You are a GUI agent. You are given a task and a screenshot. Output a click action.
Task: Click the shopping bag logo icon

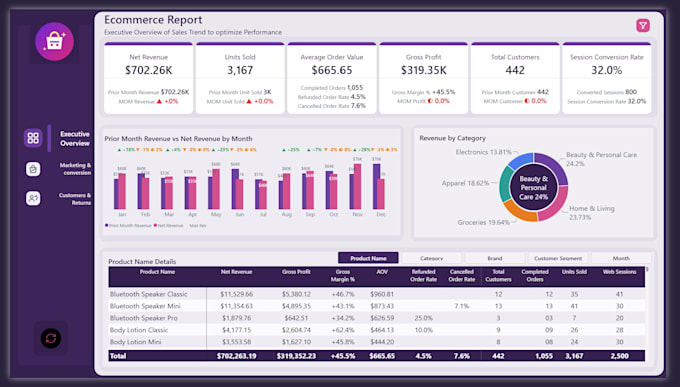click(54, 42)
